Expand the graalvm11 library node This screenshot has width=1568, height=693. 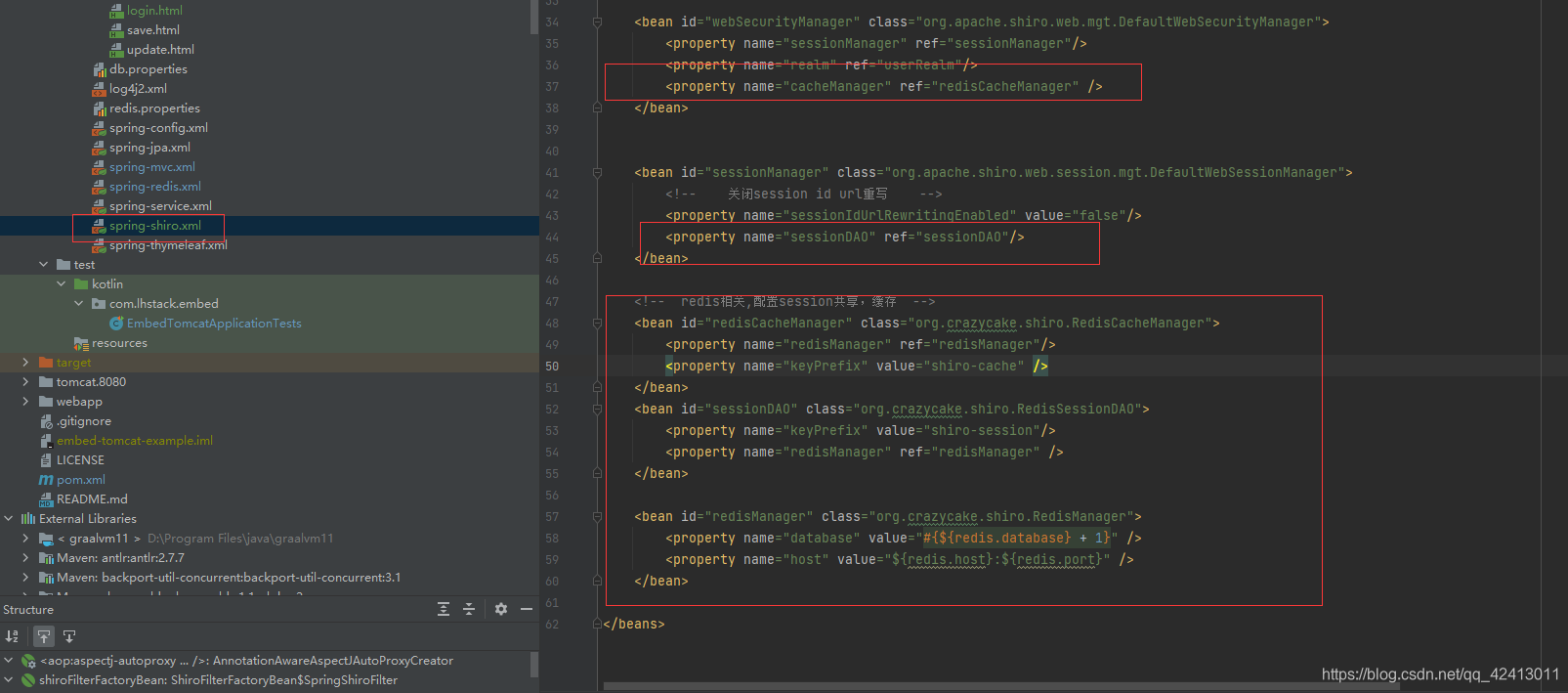coord(25,539)
